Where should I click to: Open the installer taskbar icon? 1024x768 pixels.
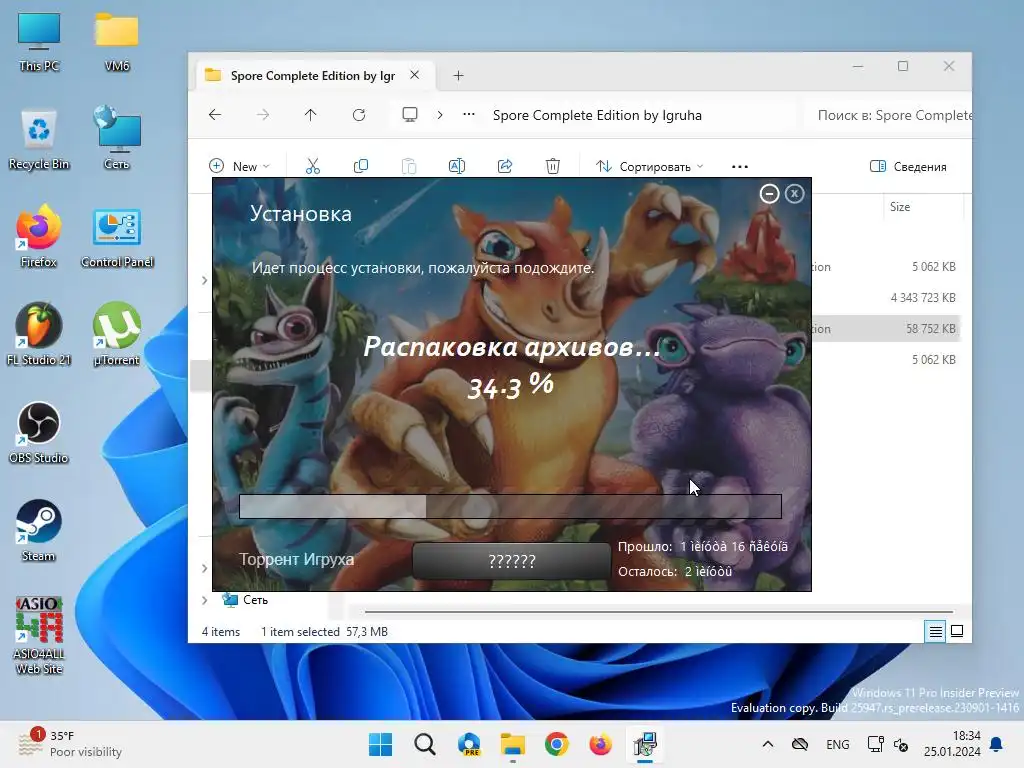click(x=645, y=744)
